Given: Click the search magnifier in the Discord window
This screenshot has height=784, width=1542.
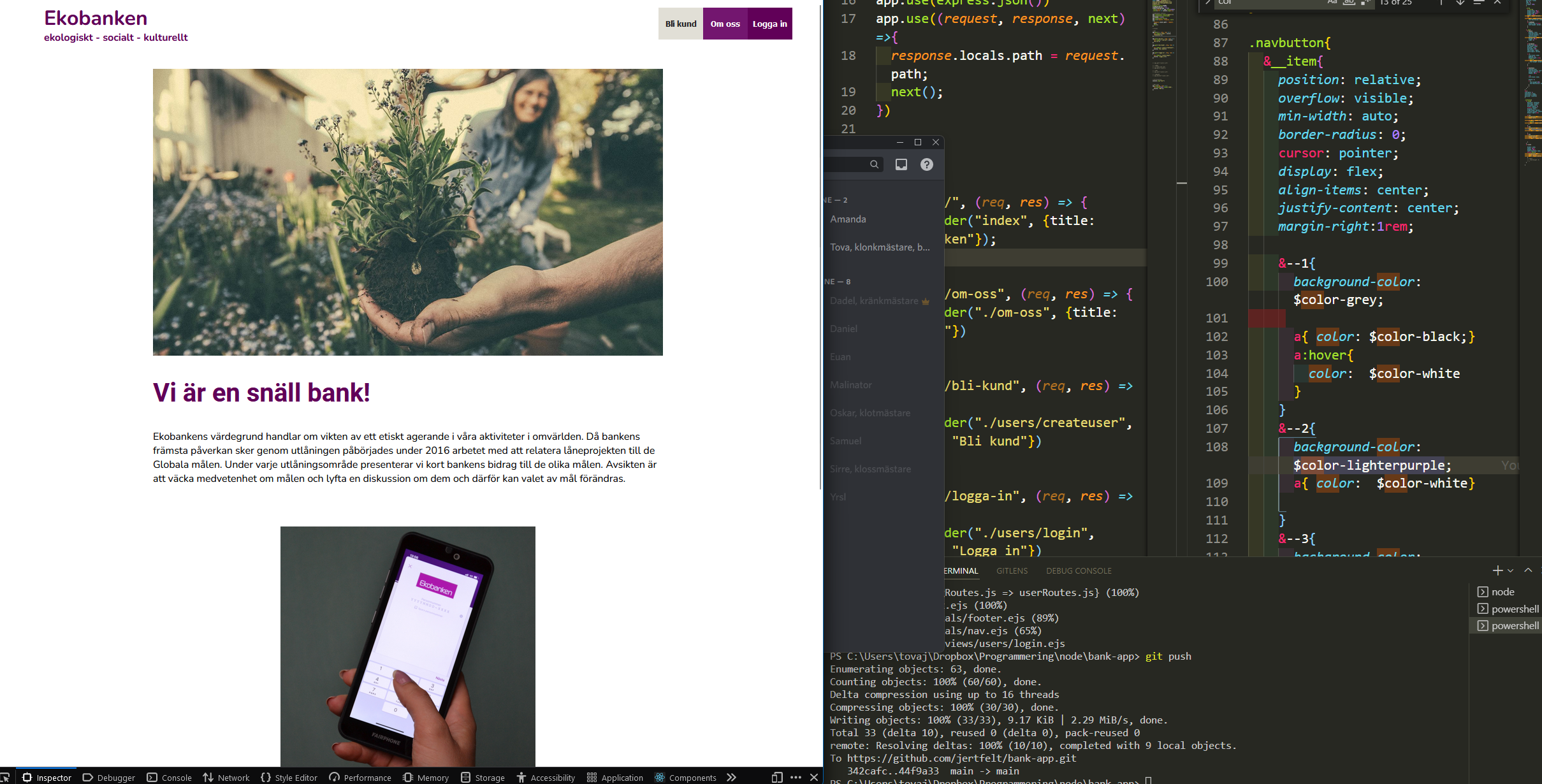Looking at the screenshot, I should [x=875, y=164].
